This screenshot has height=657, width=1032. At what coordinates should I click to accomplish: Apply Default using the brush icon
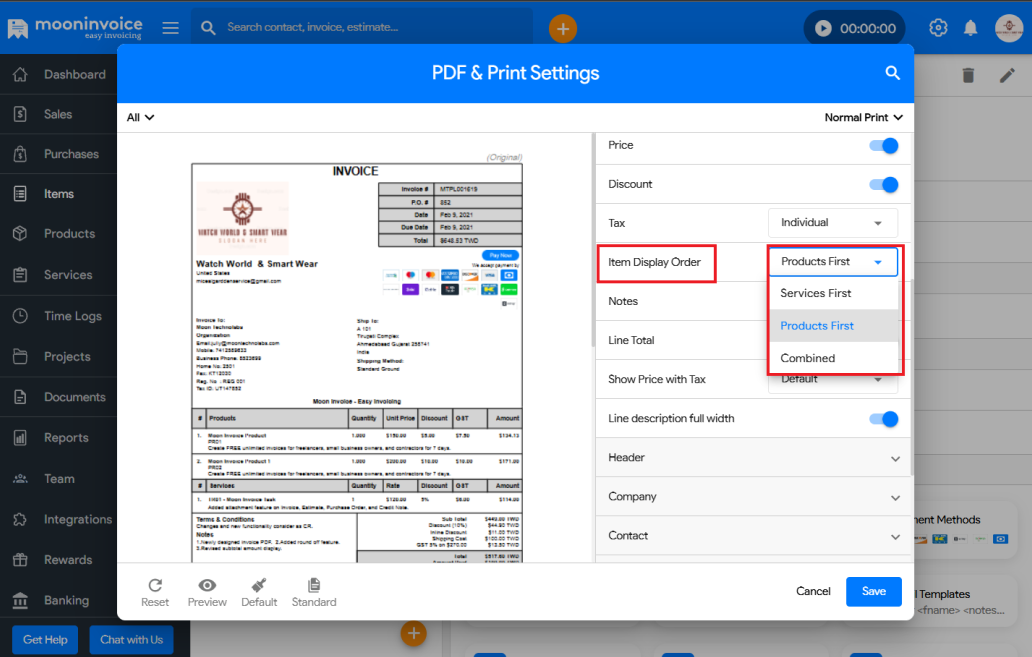259,586
